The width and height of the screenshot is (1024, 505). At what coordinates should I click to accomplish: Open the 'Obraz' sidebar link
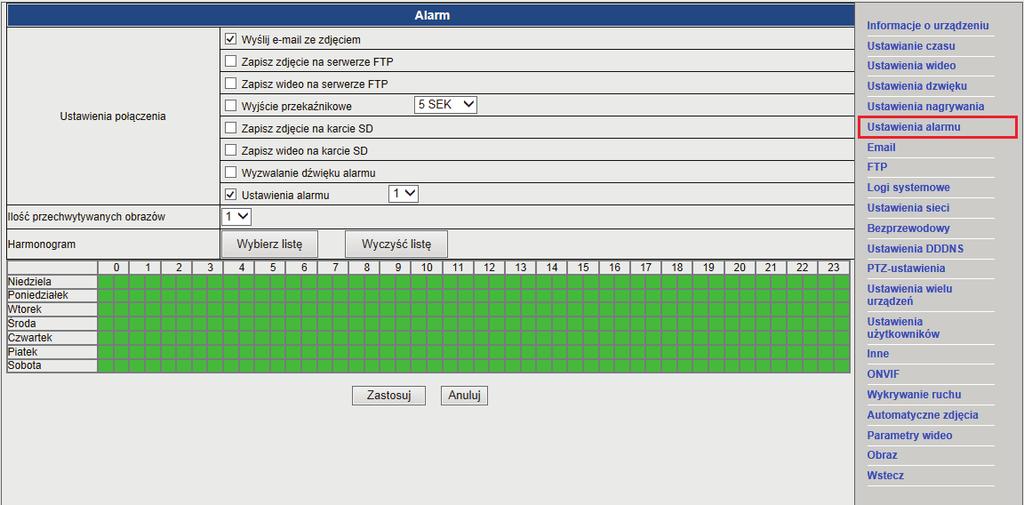pos(882,455)
